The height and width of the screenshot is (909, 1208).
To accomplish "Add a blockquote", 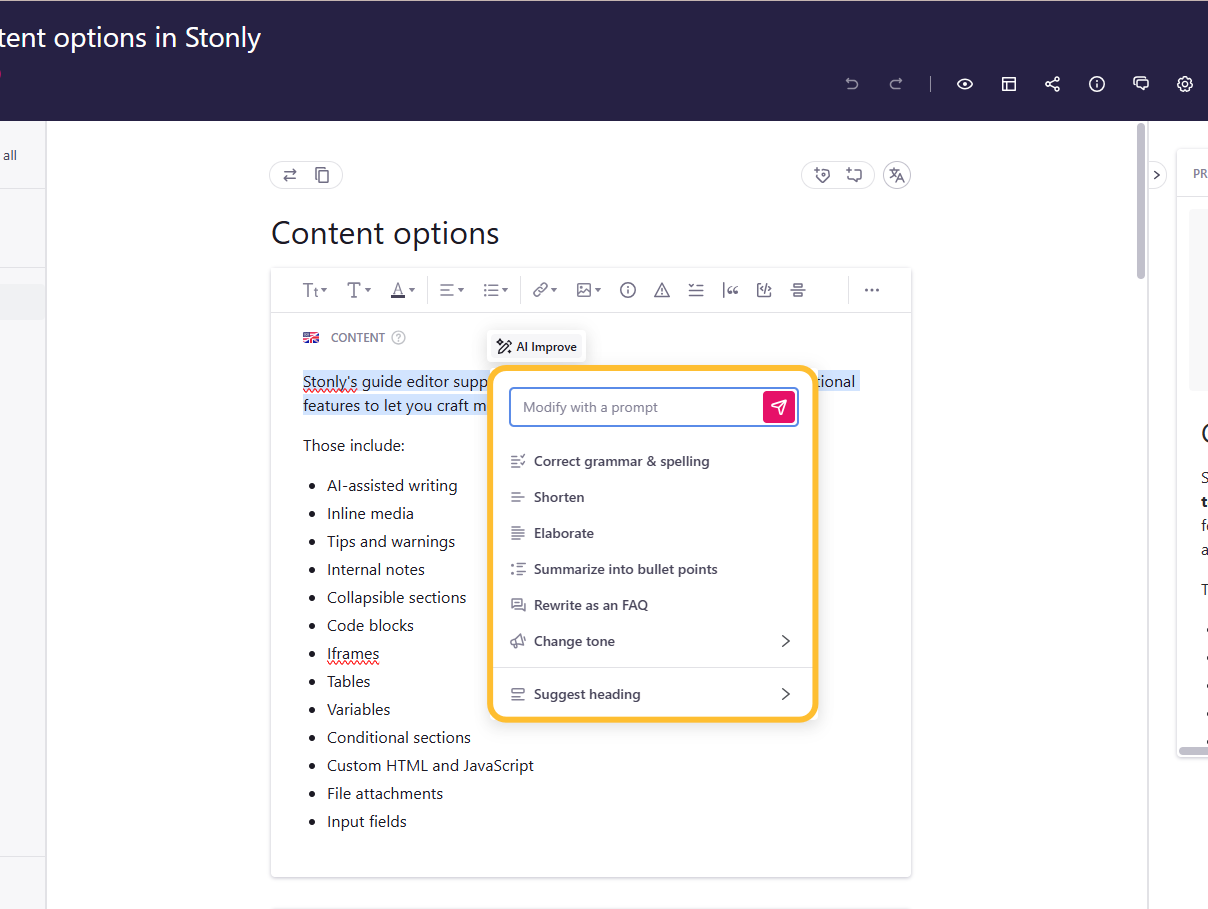I will (x=731, y=290).
